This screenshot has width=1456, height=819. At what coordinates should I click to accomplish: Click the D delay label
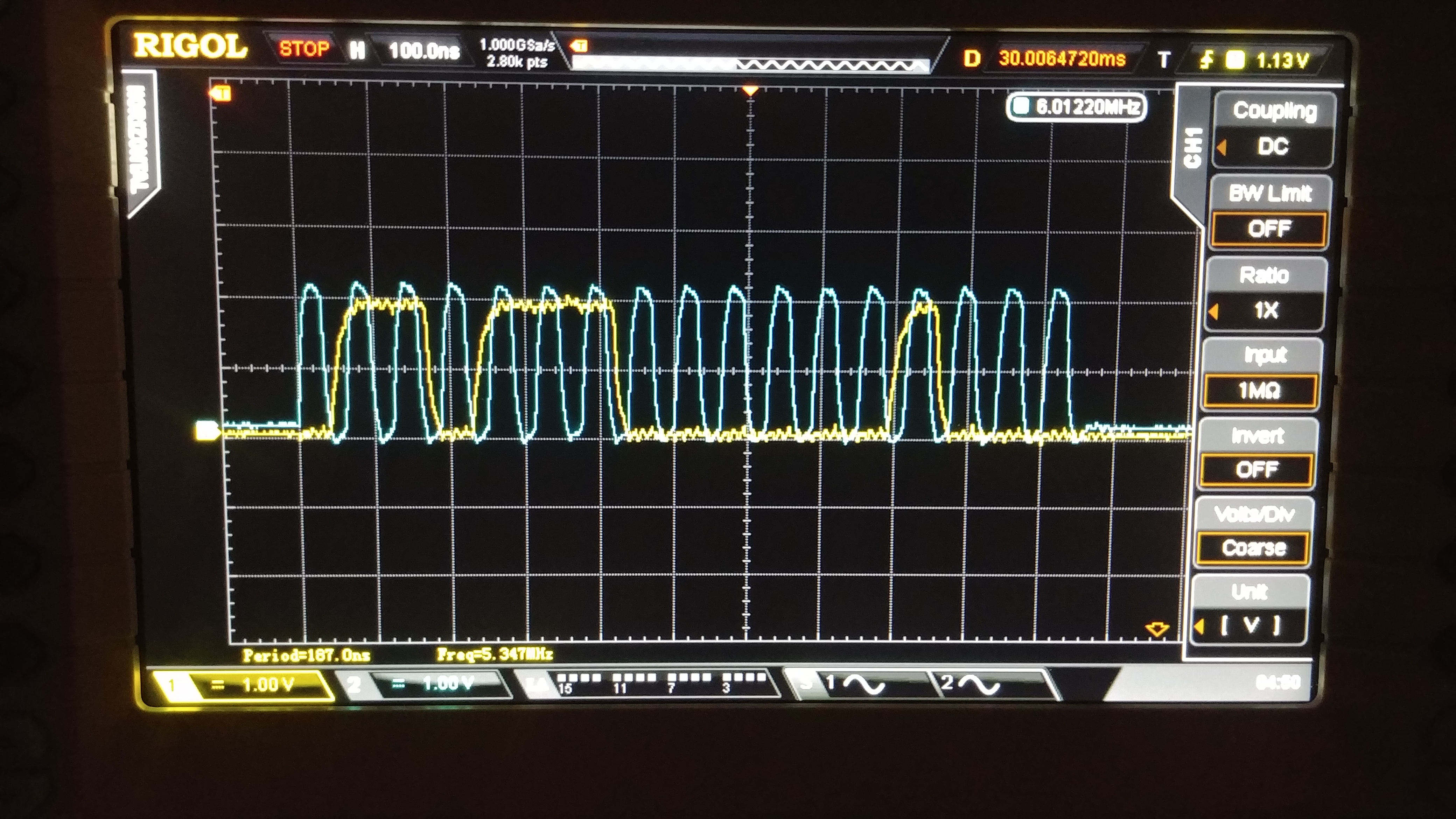[x=972, y=58]
